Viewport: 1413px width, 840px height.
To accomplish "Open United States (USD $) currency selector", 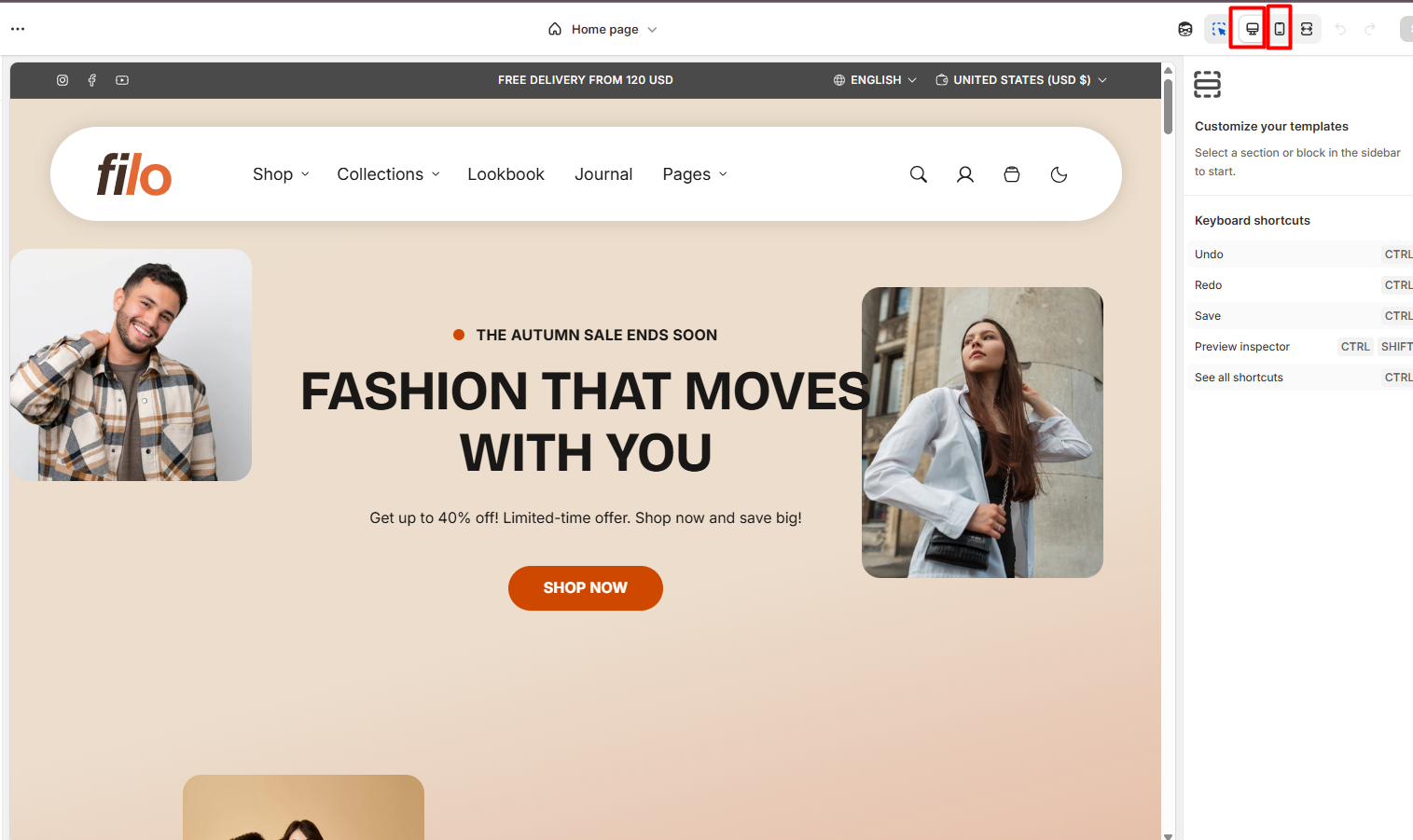I will [x=1021, y=80].
